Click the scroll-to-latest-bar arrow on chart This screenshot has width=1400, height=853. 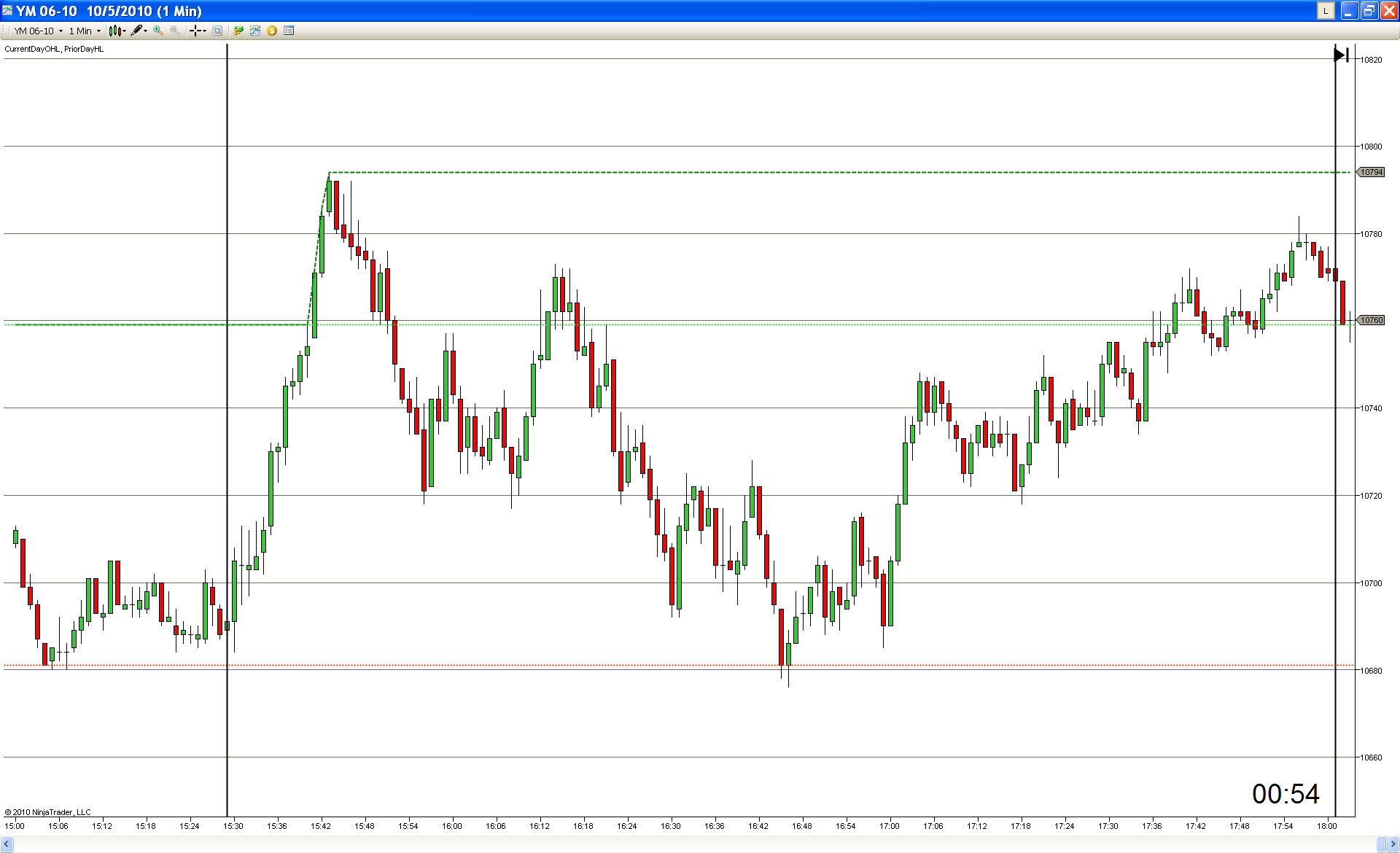coord(1341,55)
